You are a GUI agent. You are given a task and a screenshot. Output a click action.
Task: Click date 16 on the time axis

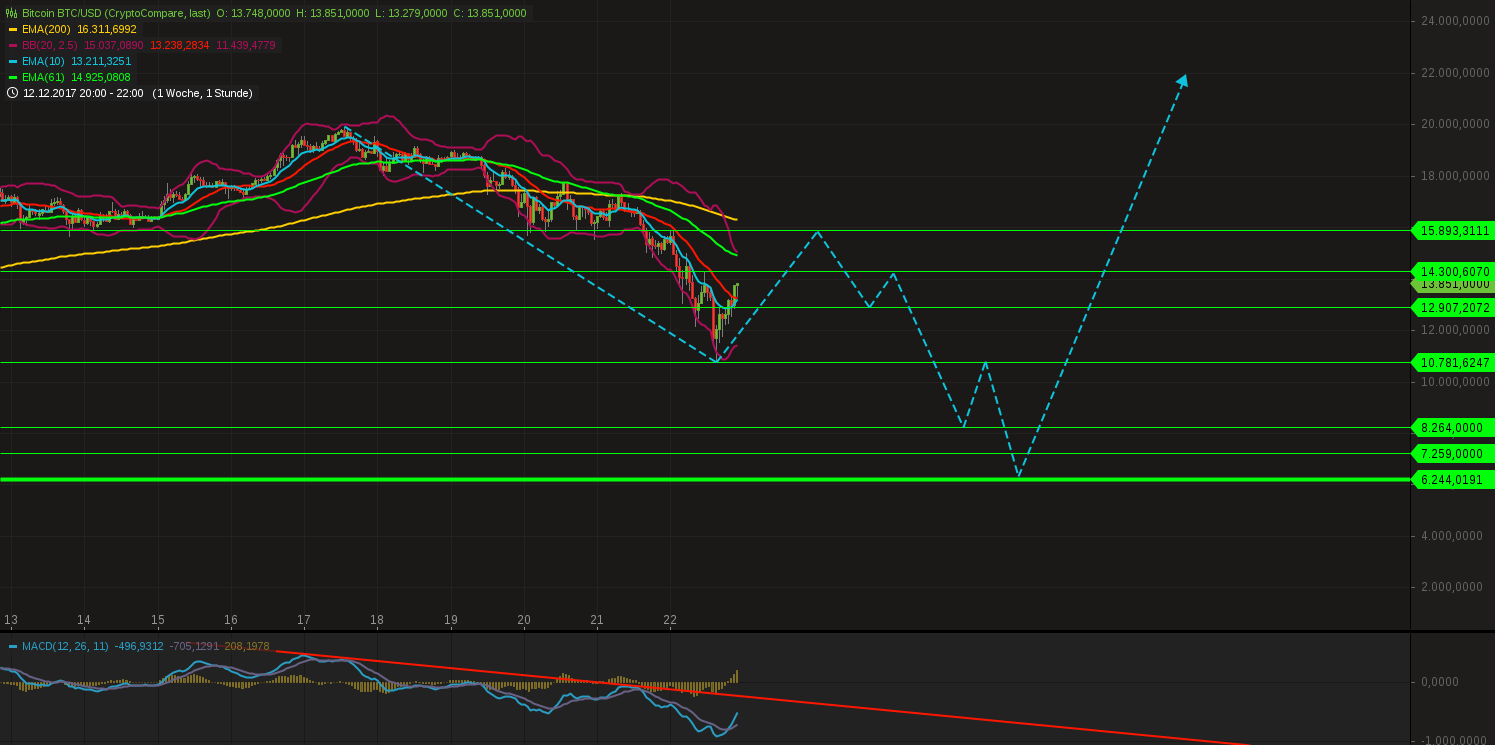[231, 619]
